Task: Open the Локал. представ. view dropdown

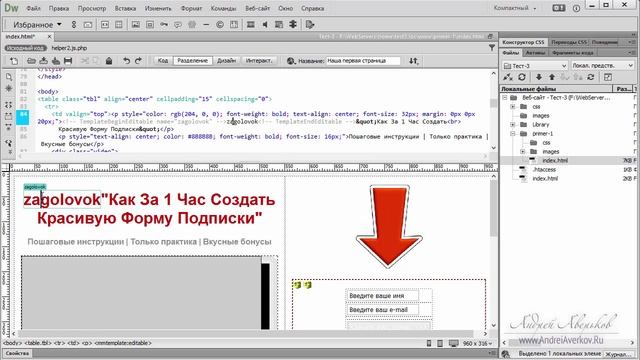Action: click(602, 66)
